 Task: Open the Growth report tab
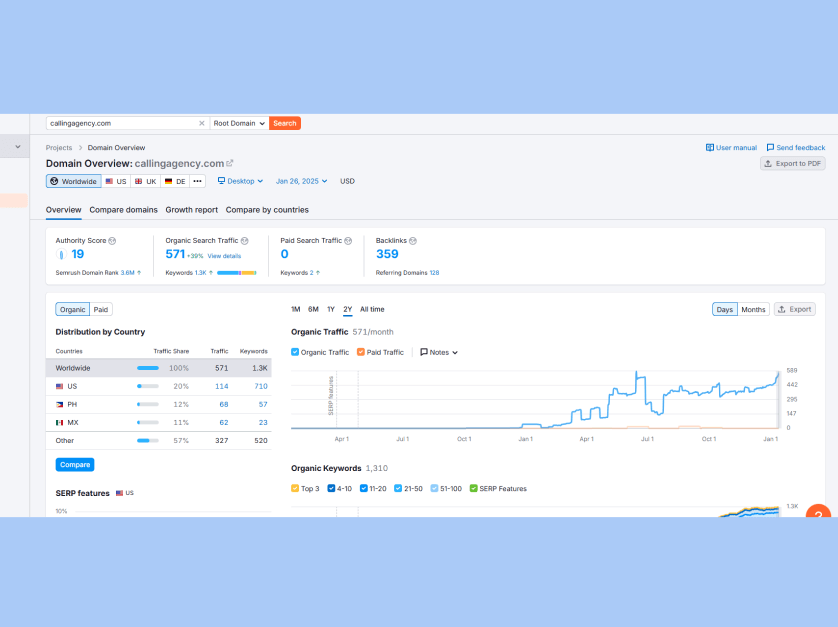pyautogui.click(x=191, y=210)
